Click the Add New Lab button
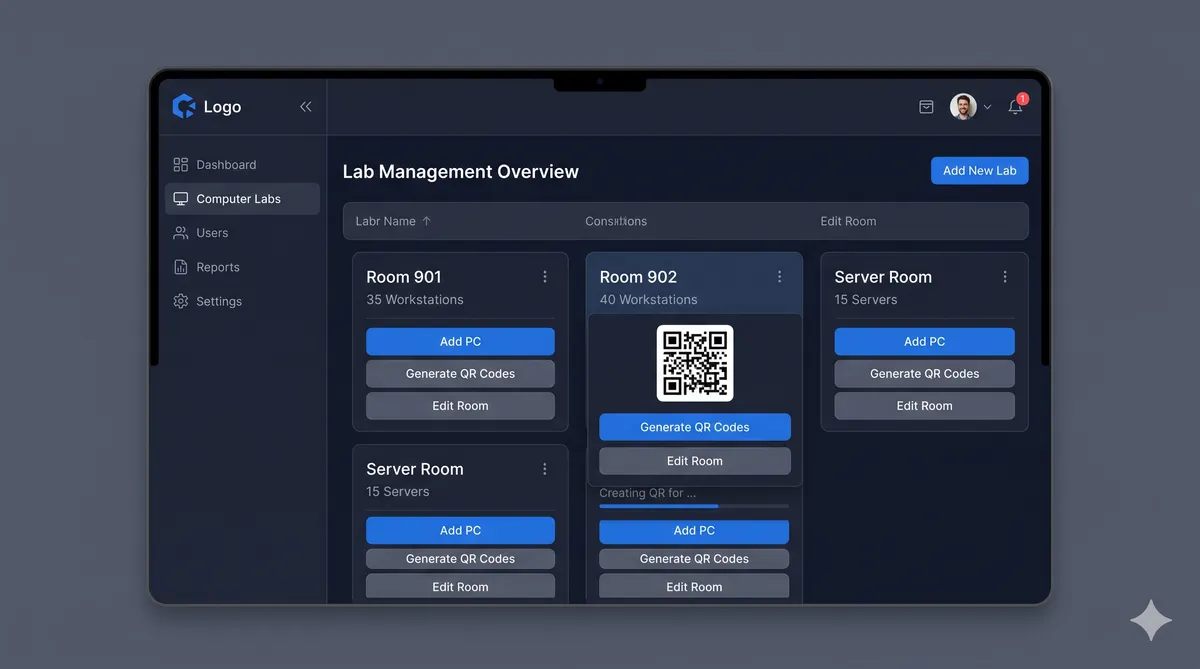 [x=979, y=171]
